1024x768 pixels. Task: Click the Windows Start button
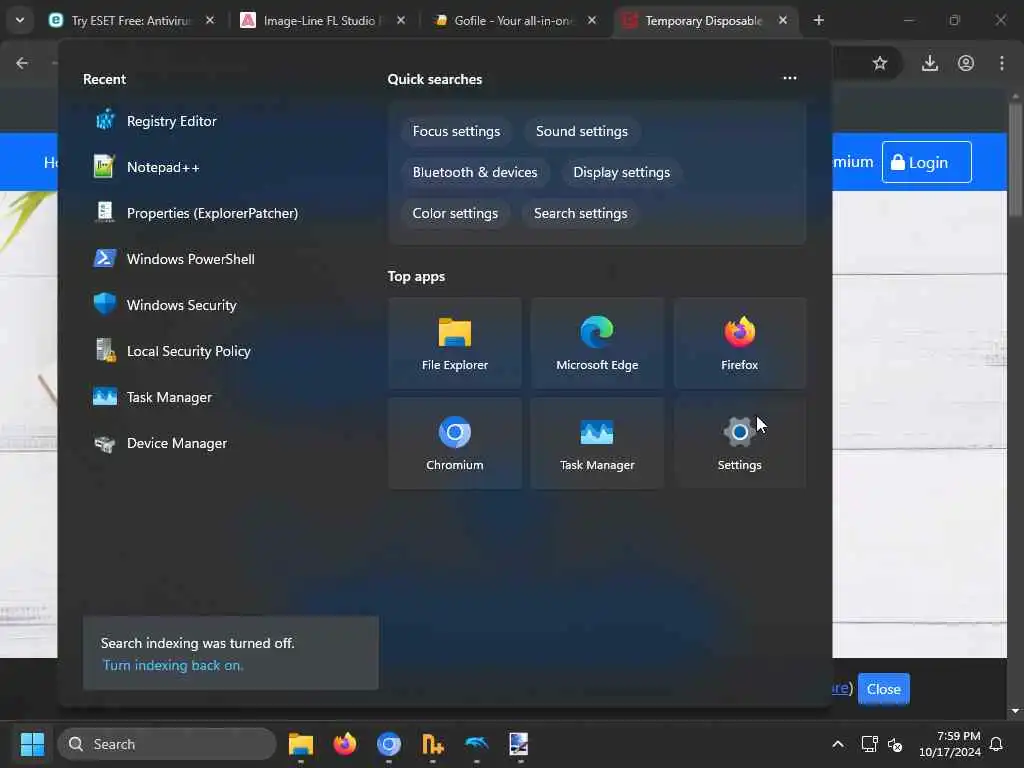[x=32, y=744]
